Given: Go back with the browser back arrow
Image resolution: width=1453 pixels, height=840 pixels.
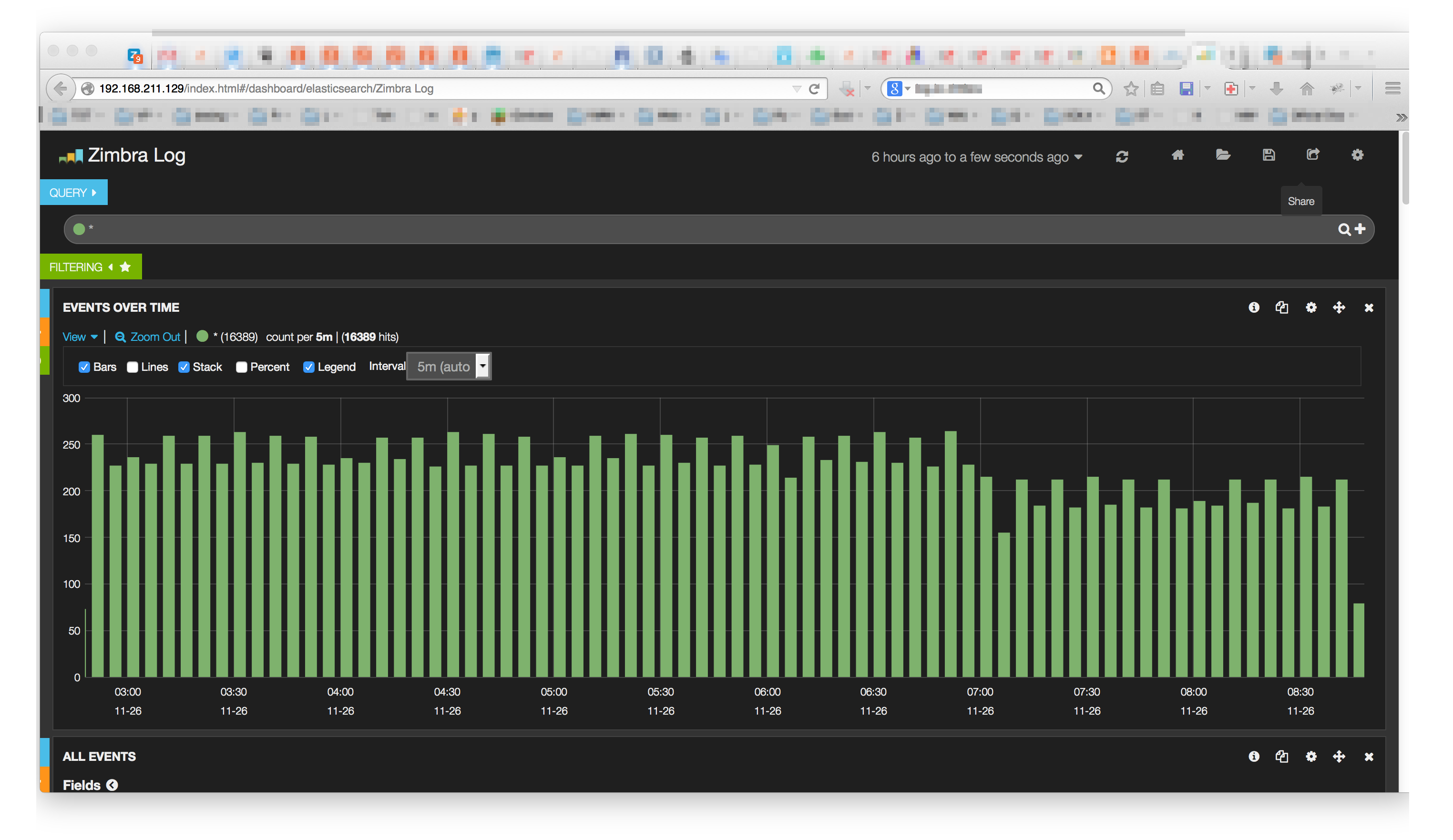Looking at the screenshot, I should pyautogui.click(x=61, y=89).
